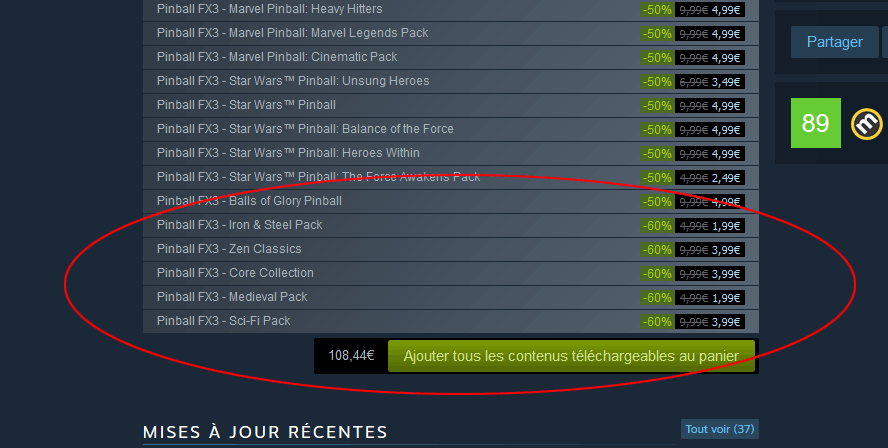Select Star Wars Pinball: The Force Awakens Pack
888x448 pixels.
click(451, 177)
